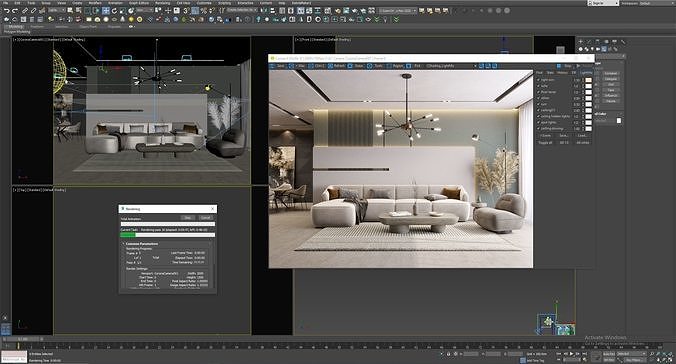
Task: Open the reference coordinate system "View" dropdown
Action: [144, 10]
